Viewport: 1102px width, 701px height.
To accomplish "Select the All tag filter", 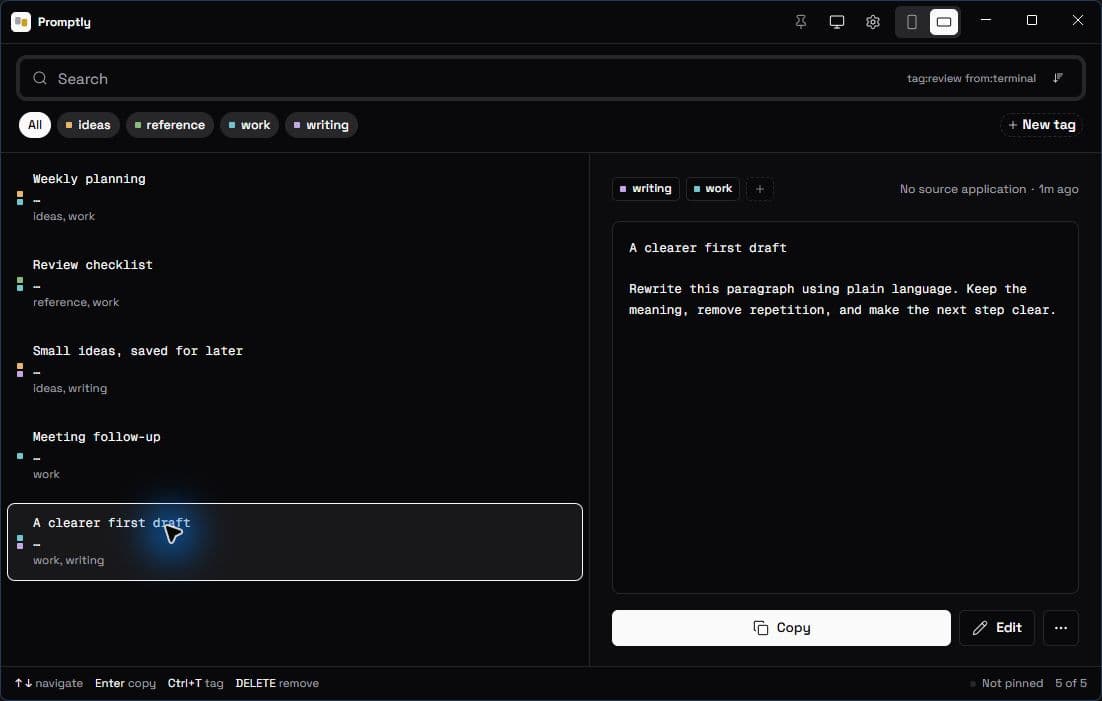I will tap(34, 124).
